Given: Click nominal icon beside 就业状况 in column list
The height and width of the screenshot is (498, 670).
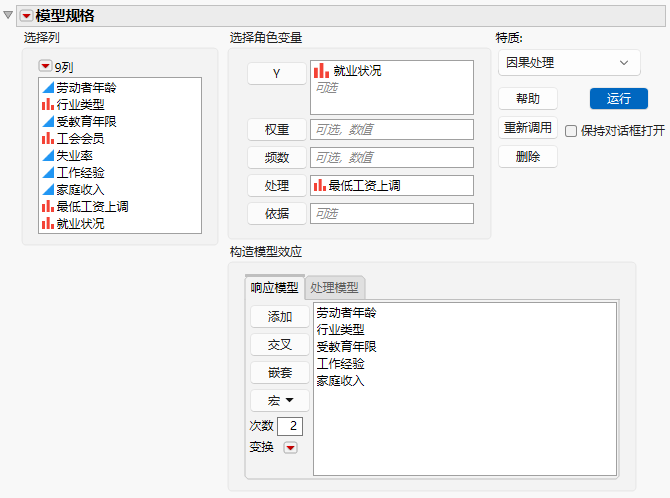Looking at the screenshot, I should 48,223.
